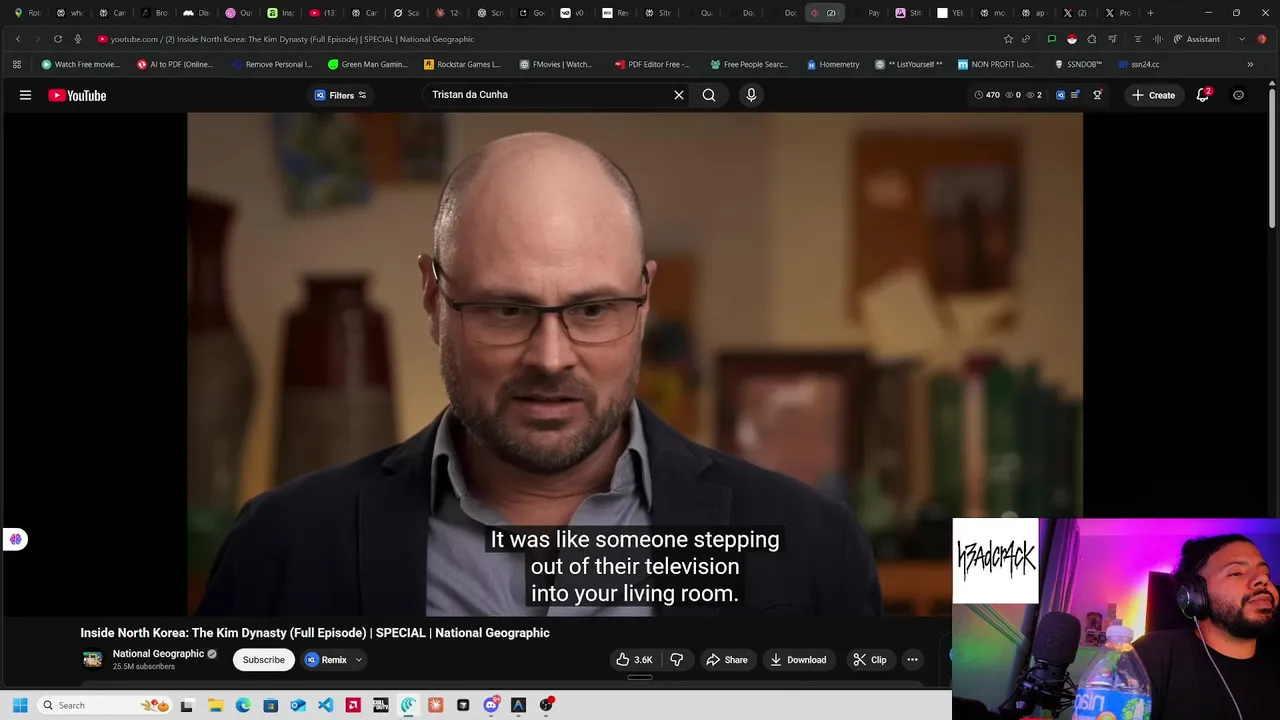Image resolution: width=1280 pixels, height=720 pixels.
Task: Bookmark this page with the star icon
Action: click(1008, 39)
